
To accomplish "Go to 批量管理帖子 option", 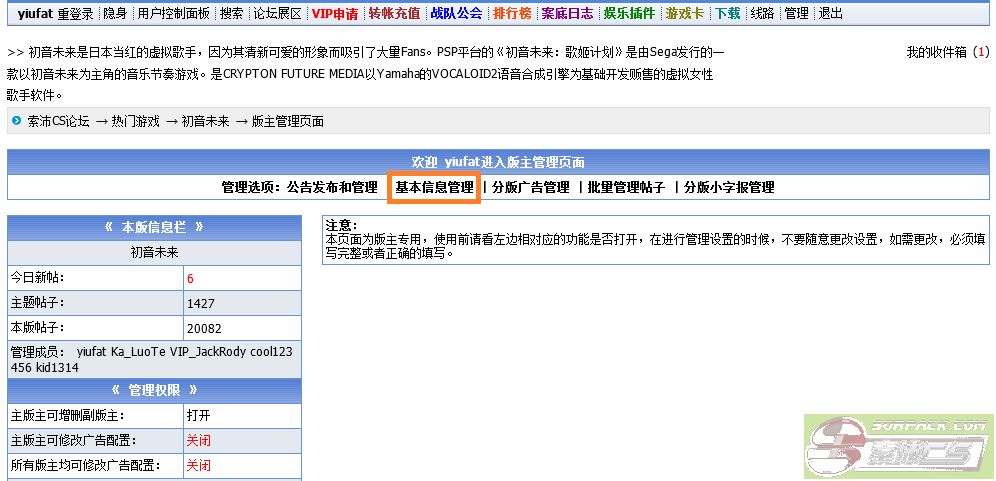I will point(626,187).
